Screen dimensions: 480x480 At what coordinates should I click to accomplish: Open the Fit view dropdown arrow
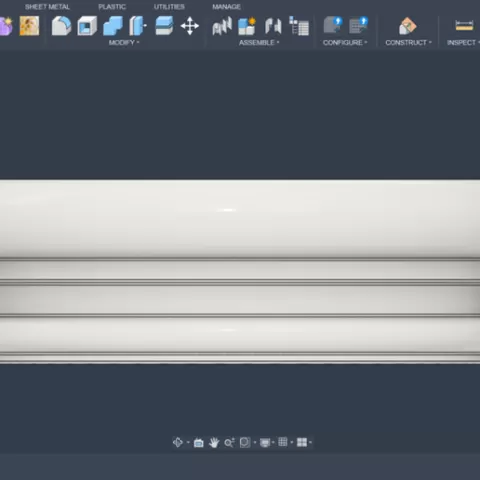click(255, 443)
